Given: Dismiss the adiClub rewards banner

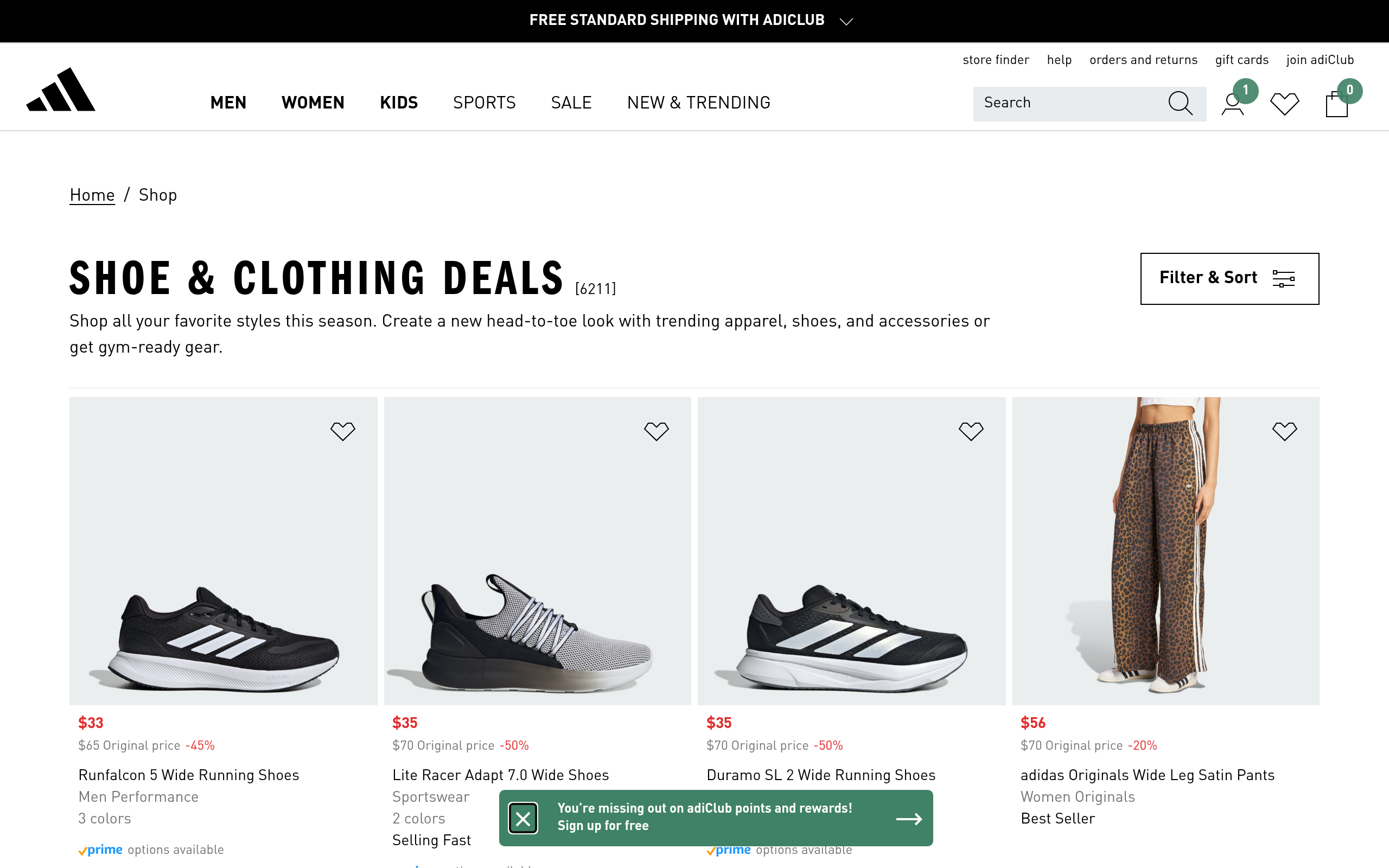Looking at the screenshot, I should pyautogui.click(x=523, y=818).
